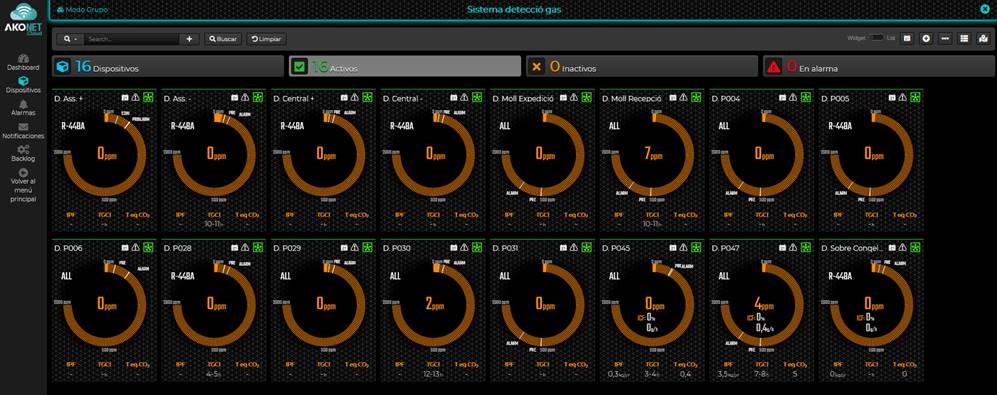Select the 16 Activos filter tile
Viewport: 997px width, 395px height.
pyautogui.click(x=405, y=66)
